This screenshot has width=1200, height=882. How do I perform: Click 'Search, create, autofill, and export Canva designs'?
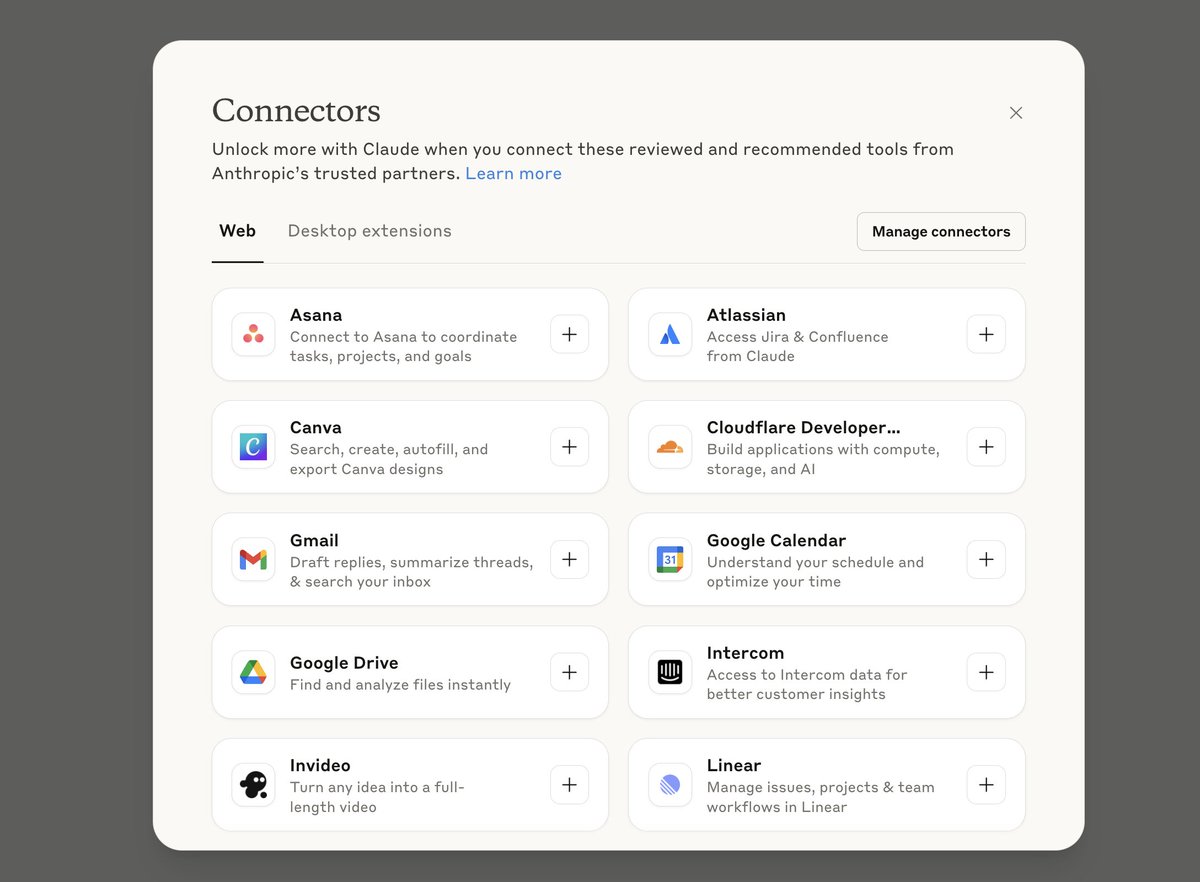pyautogui.click(x=389, y=459)
